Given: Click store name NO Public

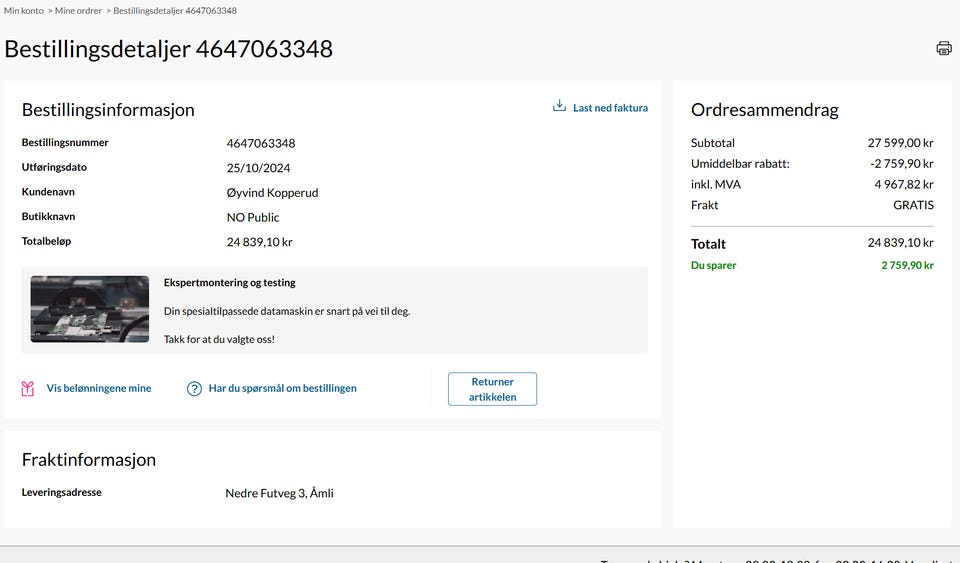Looking at the screenshot, I should 253,217.
